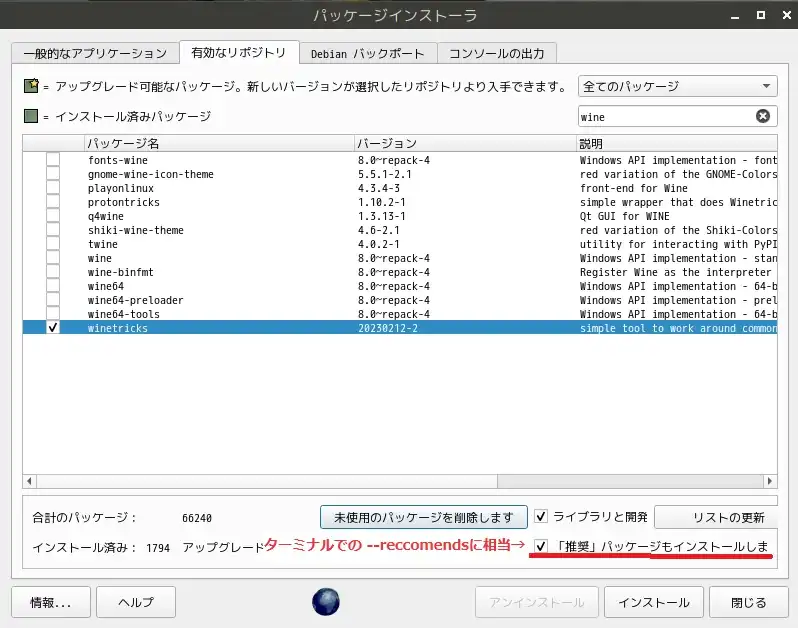Toggle the ライブラリと開発 checkbox
The height and width of the screenshot is (628, 798).
541,517
